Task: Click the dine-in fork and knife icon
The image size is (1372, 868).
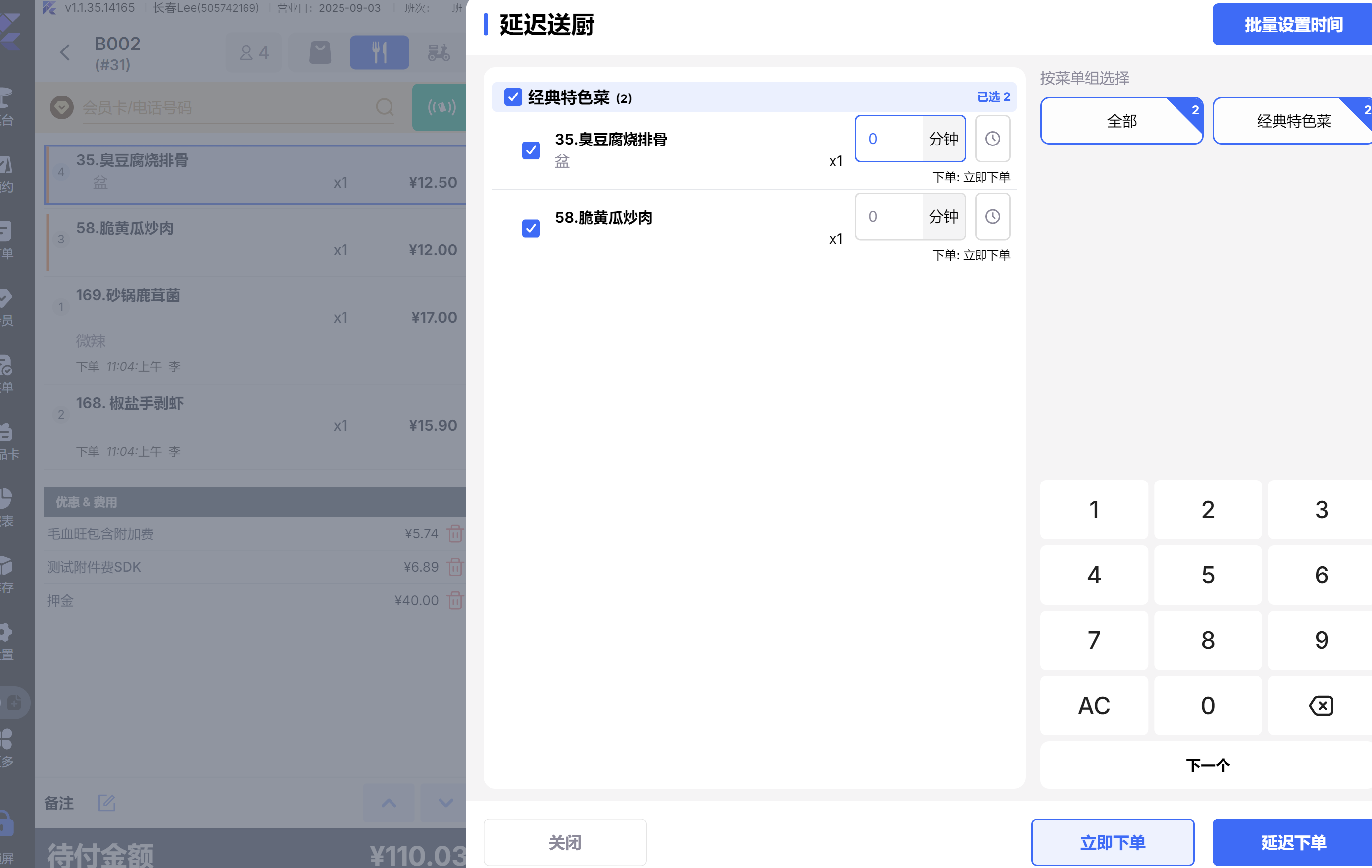Action: coord(379,52)
